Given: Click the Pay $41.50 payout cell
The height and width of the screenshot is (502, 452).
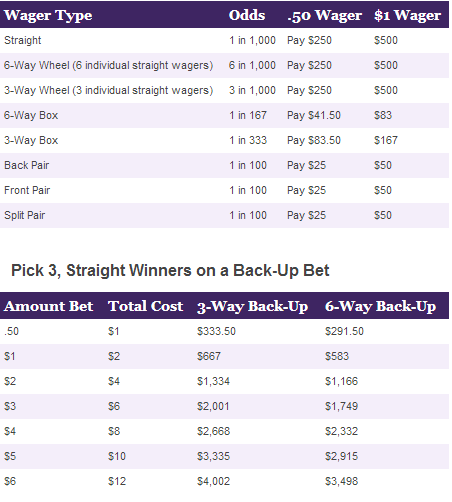Looking at the screenshot, I should pyautogui.click(x=314, y=115).
